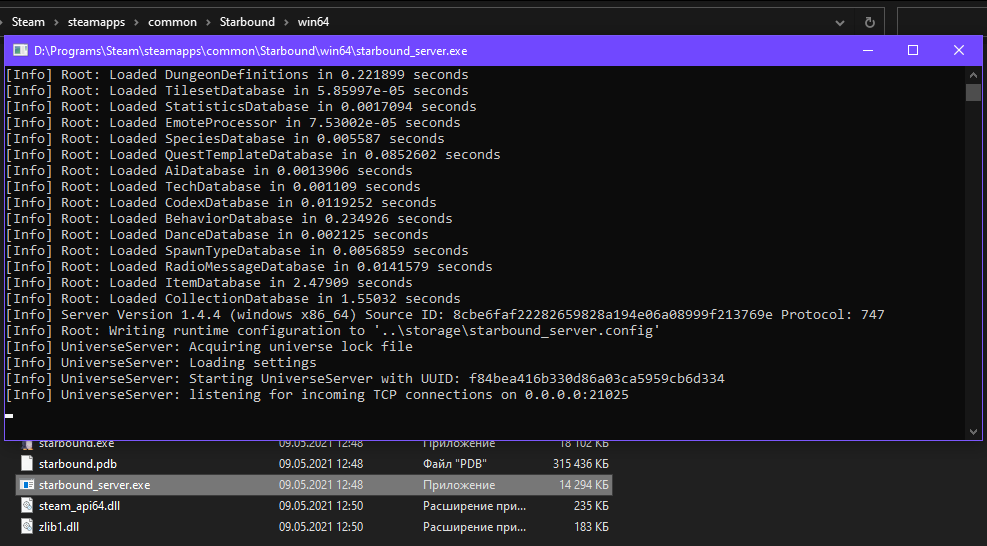Image resolution: width=987 pixels, height=546 pixels.
Task: Click the Loaded BehaviorDatabase log line
Action: pyautogui.click(x=229, y=219)
